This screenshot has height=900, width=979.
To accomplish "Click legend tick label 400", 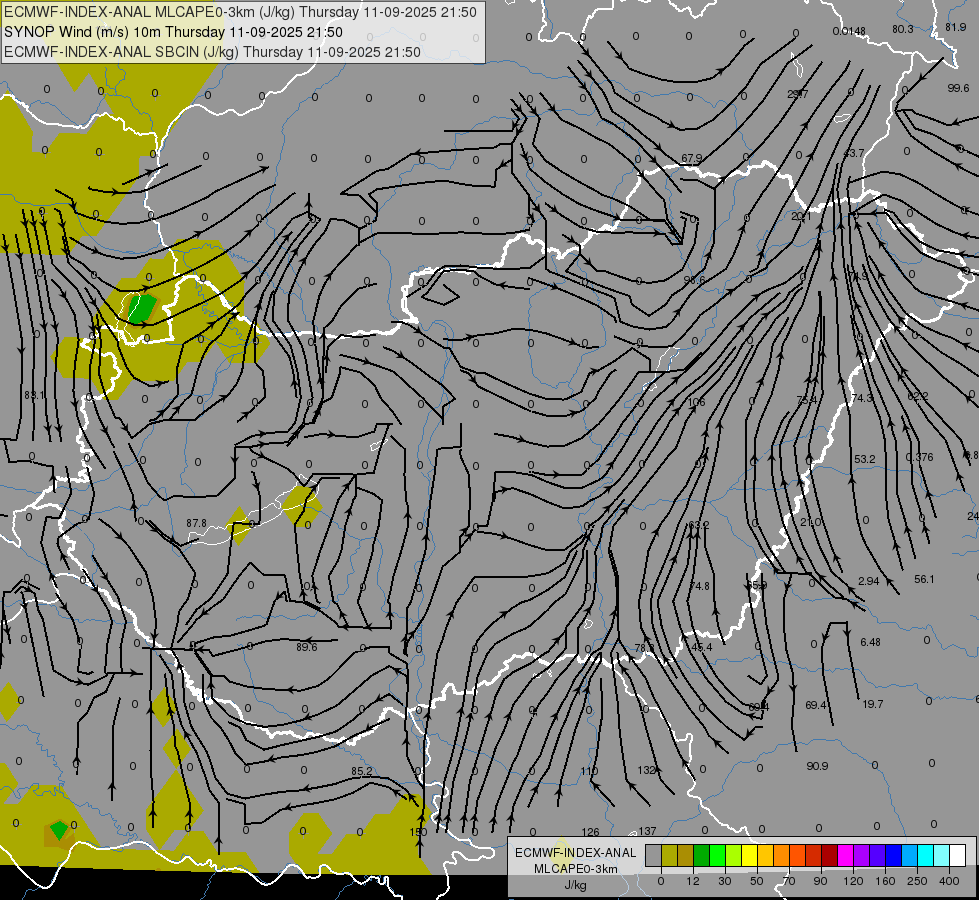I will coord(949,881).
